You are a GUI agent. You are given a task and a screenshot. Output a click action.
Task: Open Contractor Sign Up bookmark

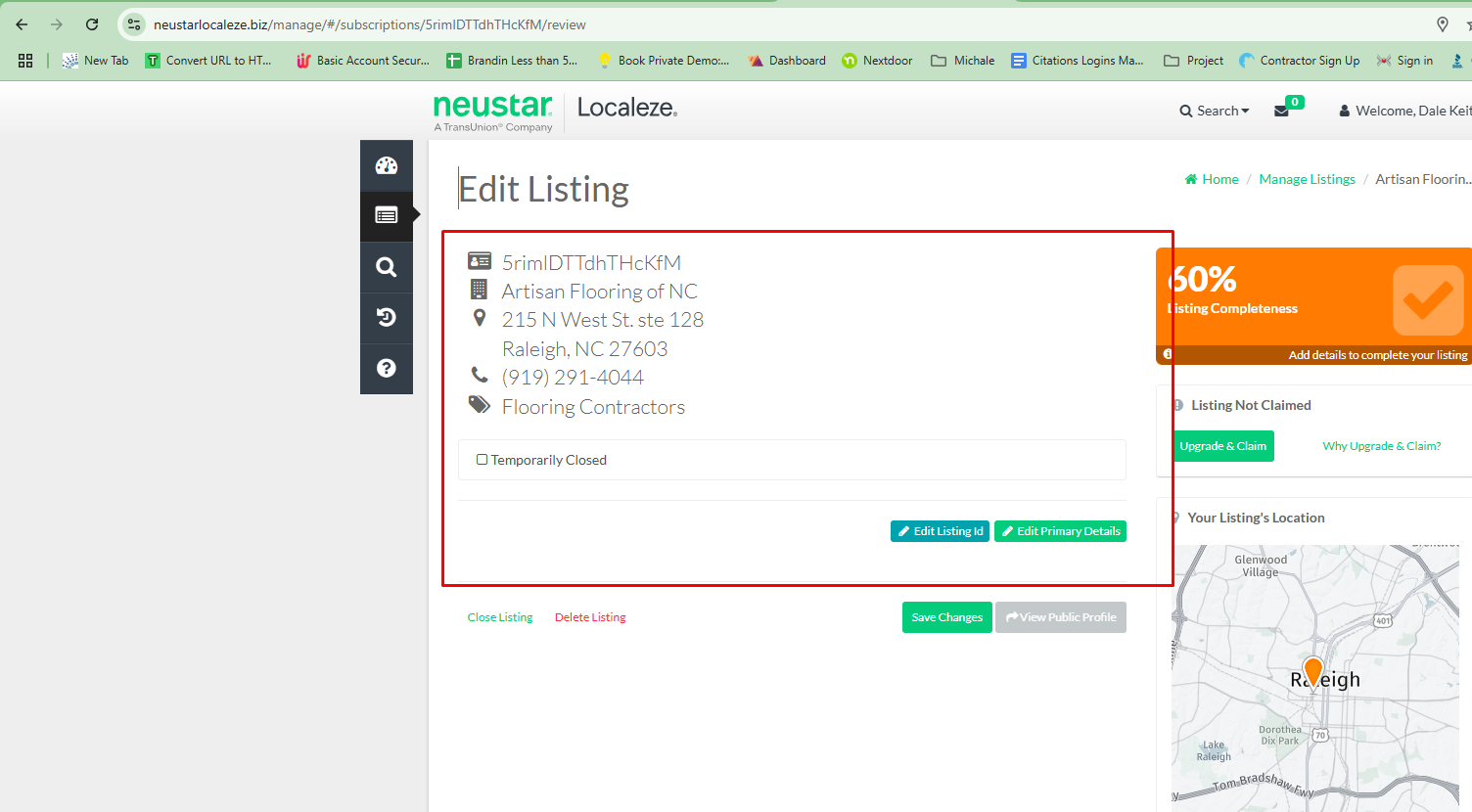coord(1299,61)
